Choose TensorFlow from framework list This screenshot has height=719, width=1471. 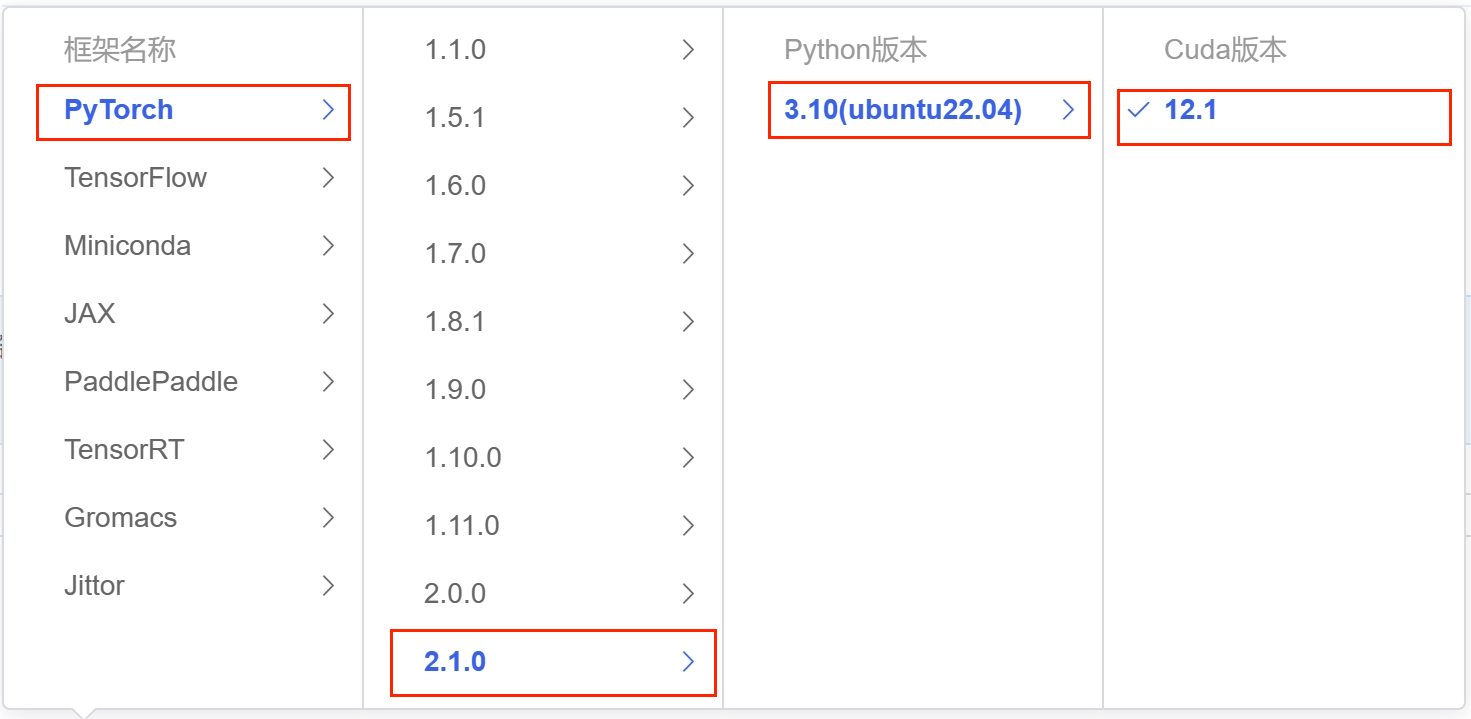click(x=135, y=178)
